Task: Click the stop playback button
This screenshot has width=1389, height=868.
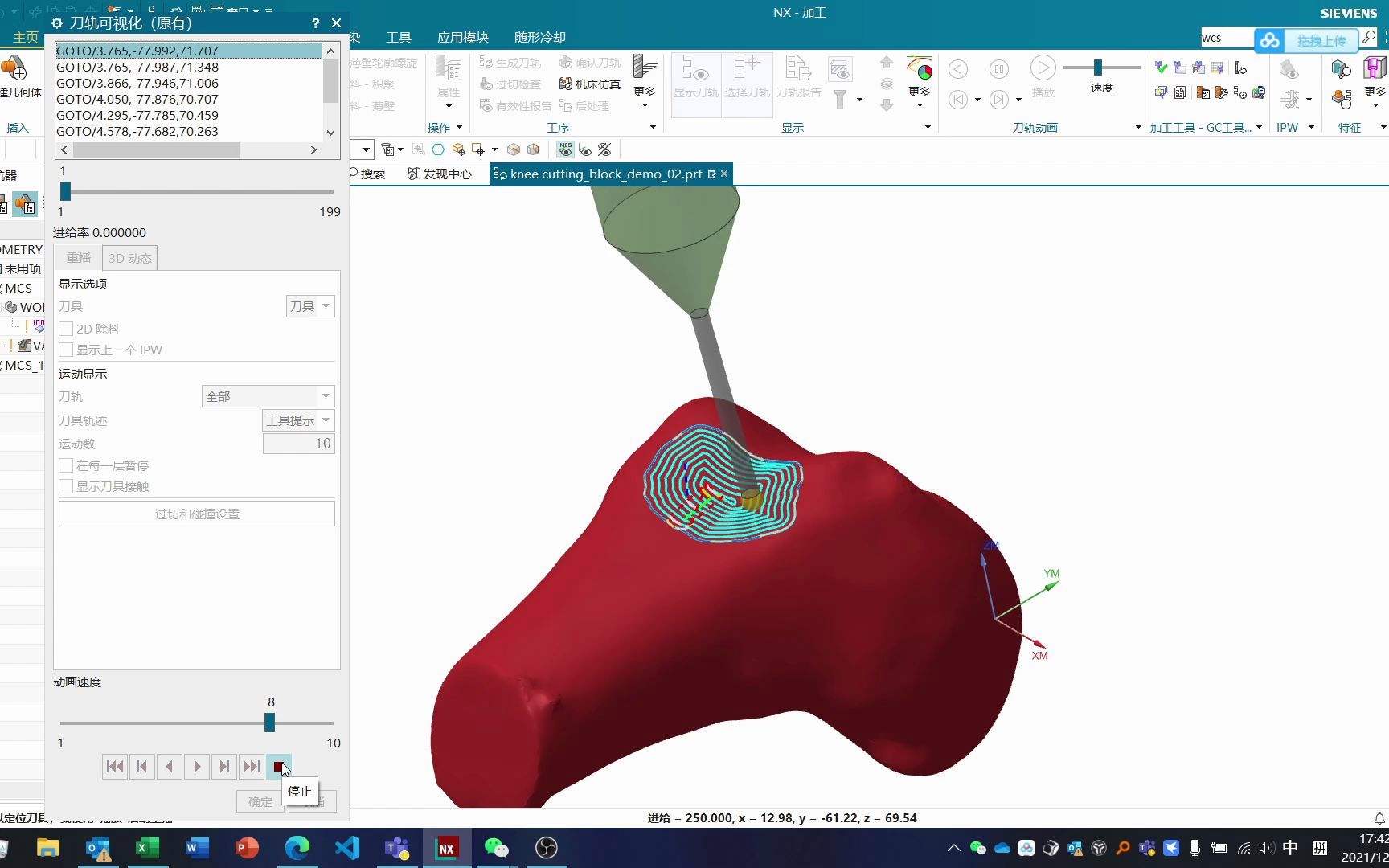Action: point(278,767)
